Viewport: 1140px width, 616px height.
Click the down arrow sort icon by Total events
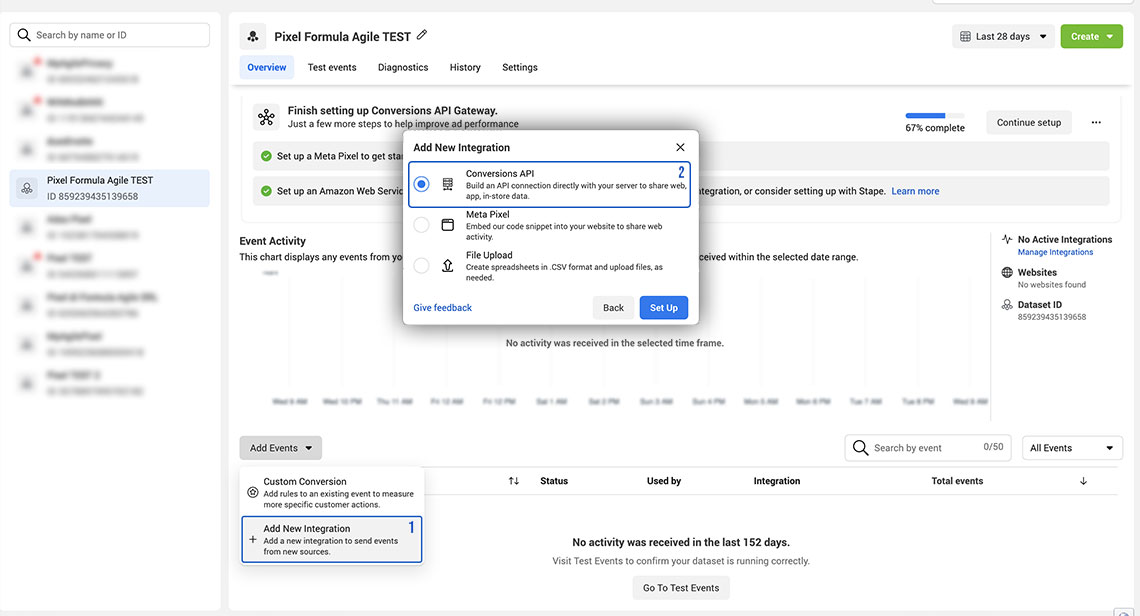click(x=1083, y=481)
